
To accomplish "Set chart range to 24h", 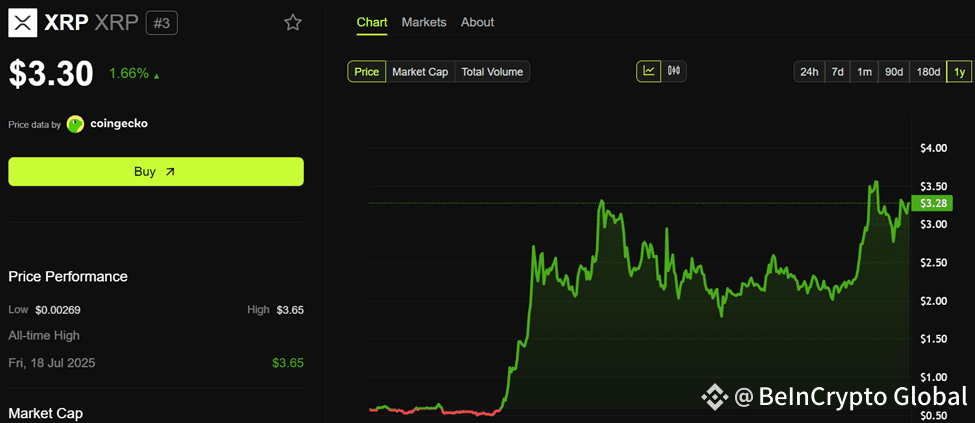I will [809, 72].
